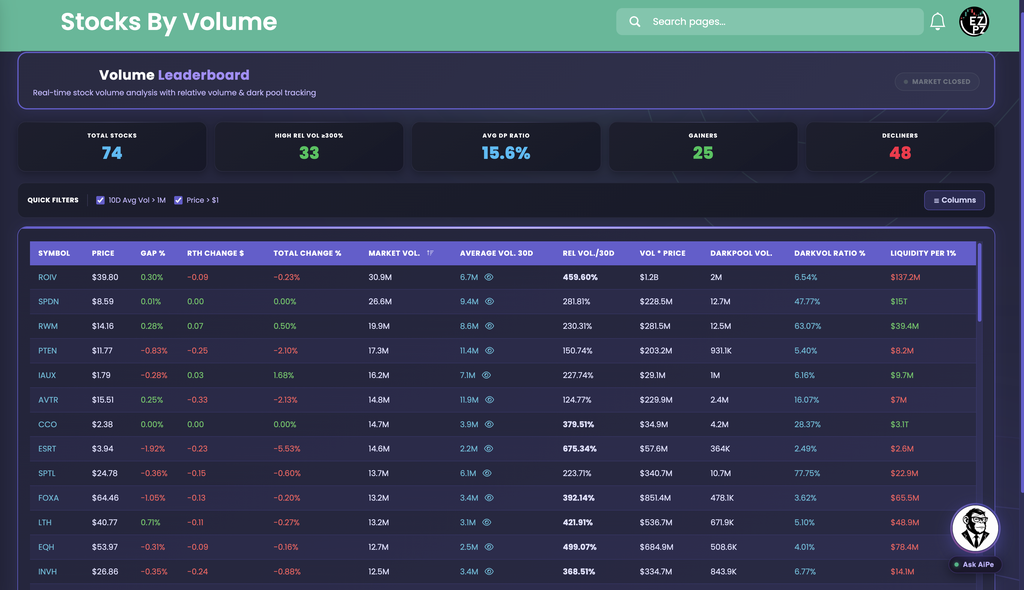
Task: Click the 675.34% rel vol value
Action: 579,449
